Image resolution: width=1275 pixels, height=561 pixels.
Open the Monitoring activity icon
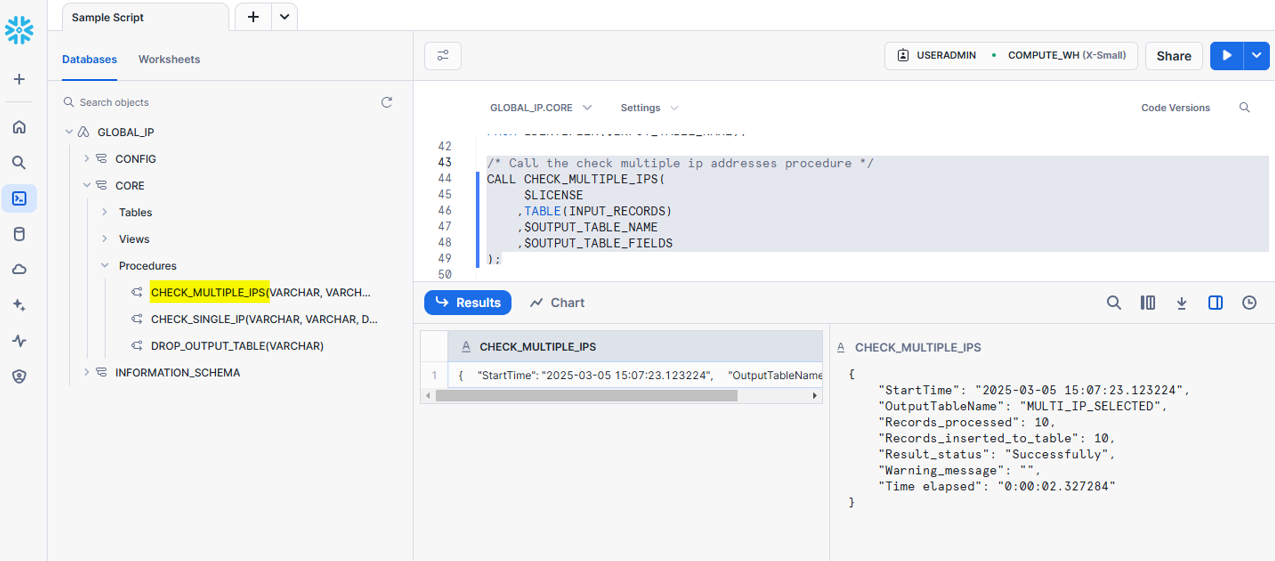pyautogui.click(x=19, y=341)
